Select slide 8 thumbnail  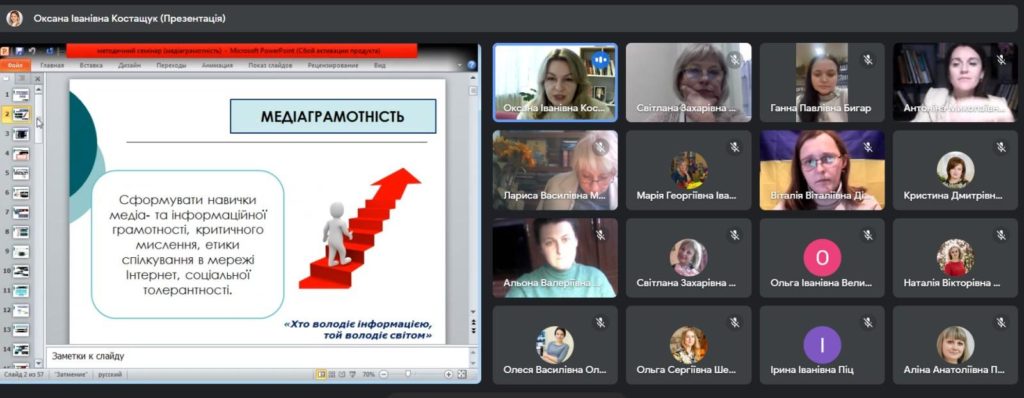click(21, 232)
